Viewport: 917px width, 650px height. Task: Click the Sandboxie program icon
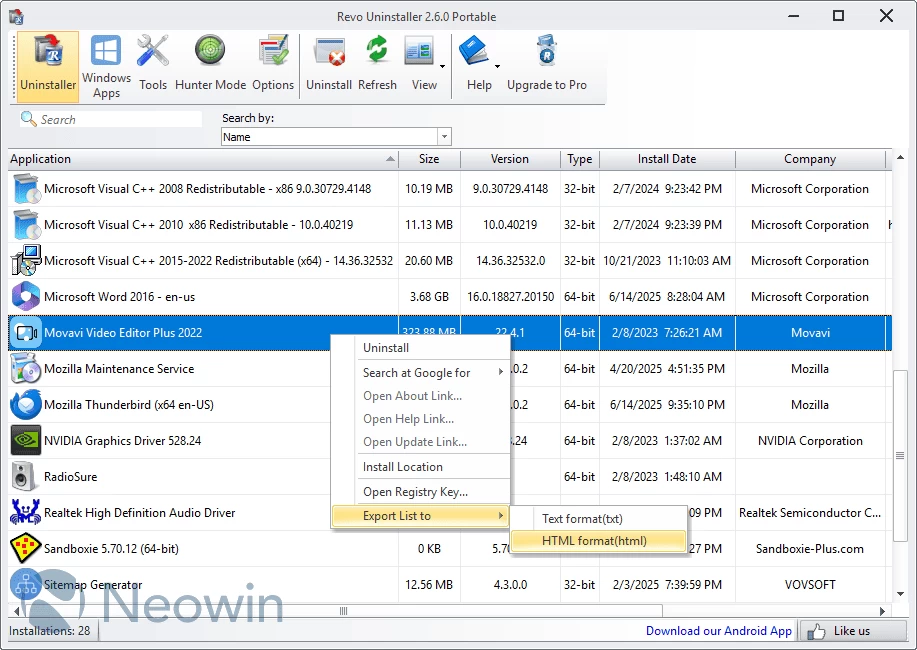tap(26, 549)
